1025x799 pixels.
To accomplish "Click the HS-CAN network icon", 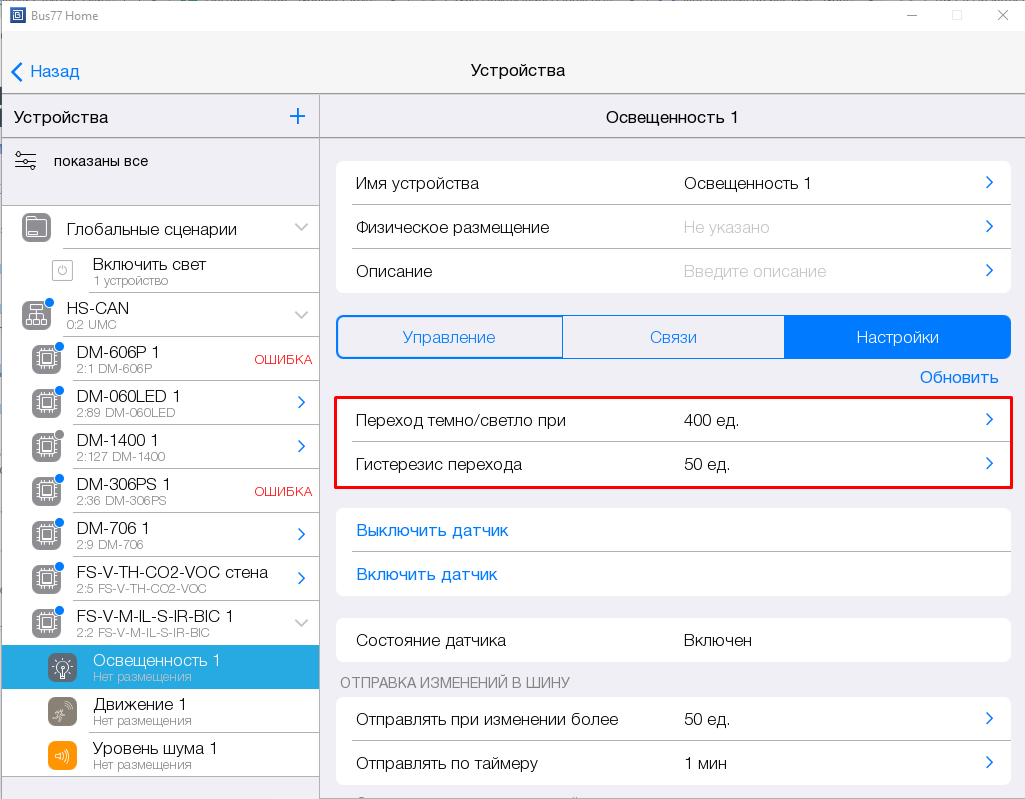I will [x=36, y=315].
